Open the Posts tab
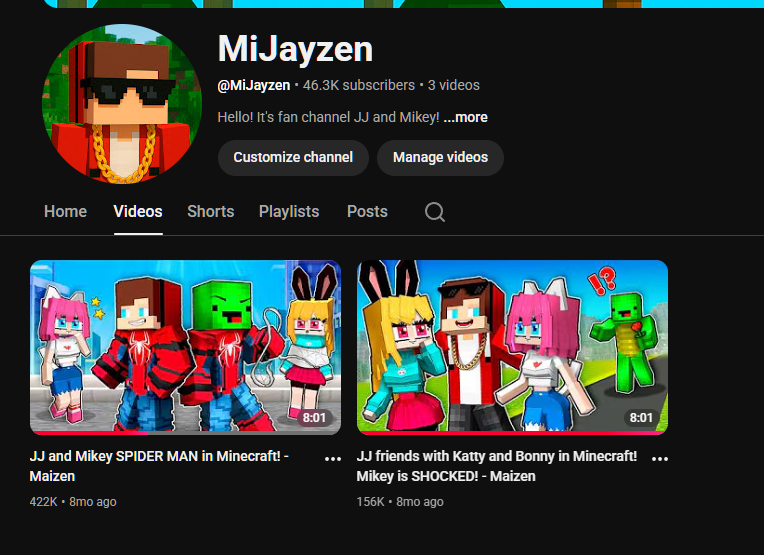The width and height of the screenshot is (764, 555). [367, 211]
